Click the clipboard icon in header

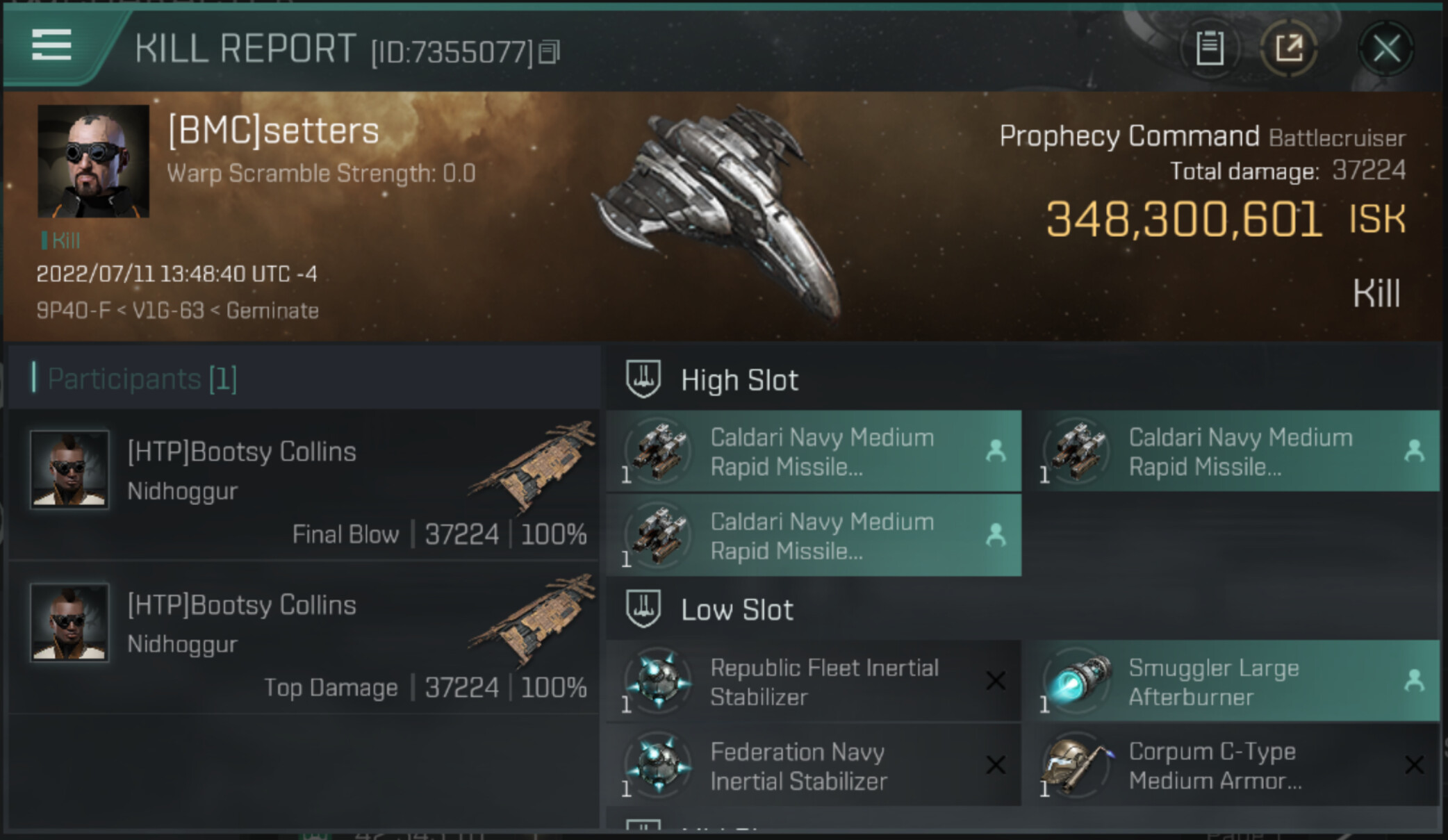[1209, 48]
